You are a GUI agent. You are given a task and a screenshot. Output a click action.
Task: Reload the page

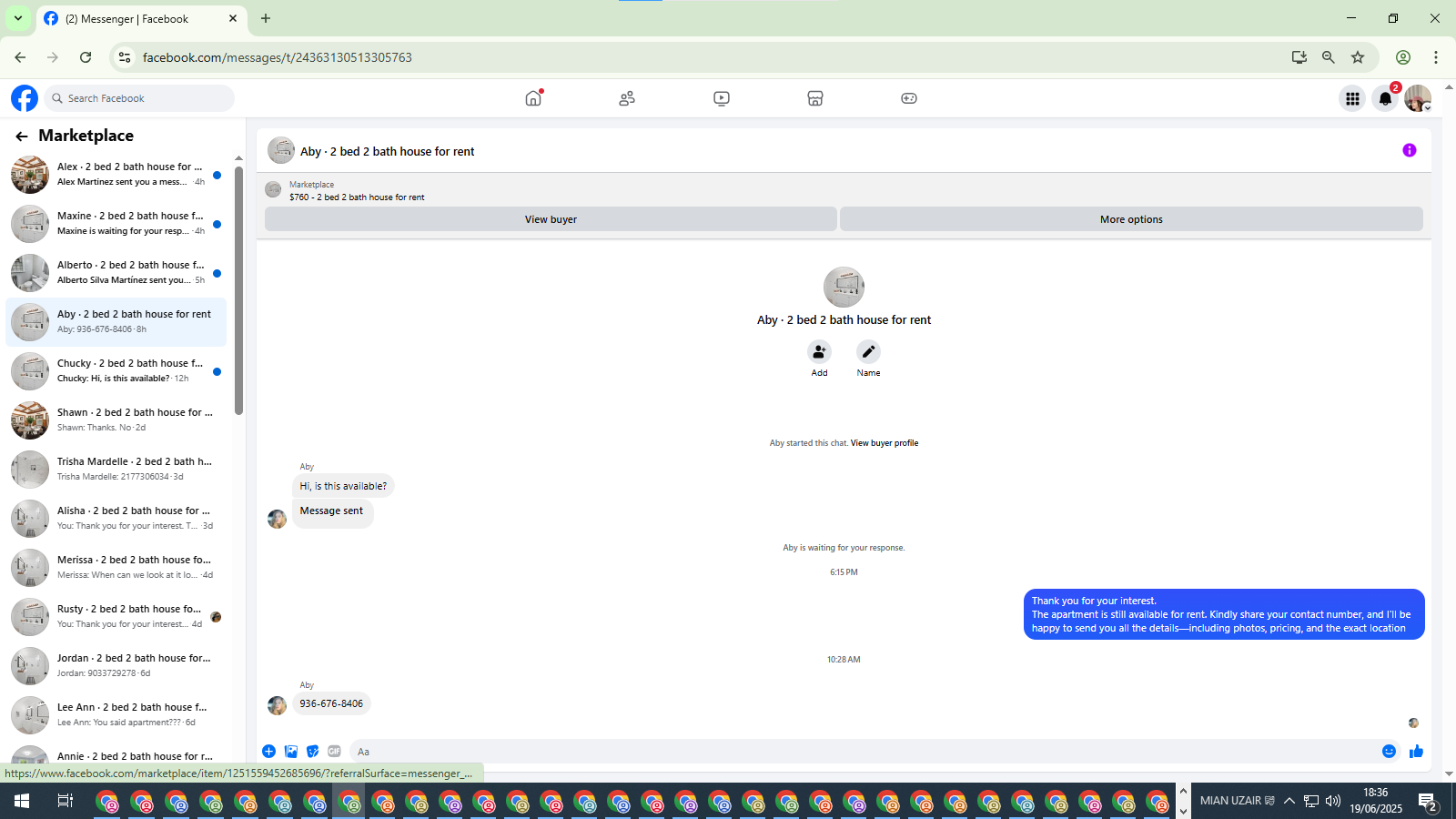click(x=86, y=57)
